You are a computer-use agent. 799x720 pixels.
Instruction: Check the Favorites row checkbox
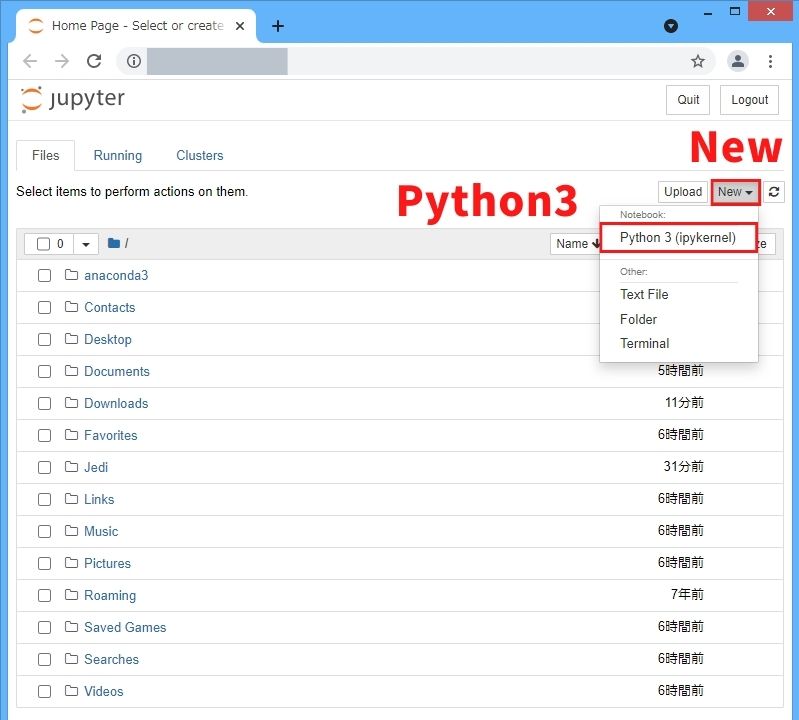tap(44, 436)
